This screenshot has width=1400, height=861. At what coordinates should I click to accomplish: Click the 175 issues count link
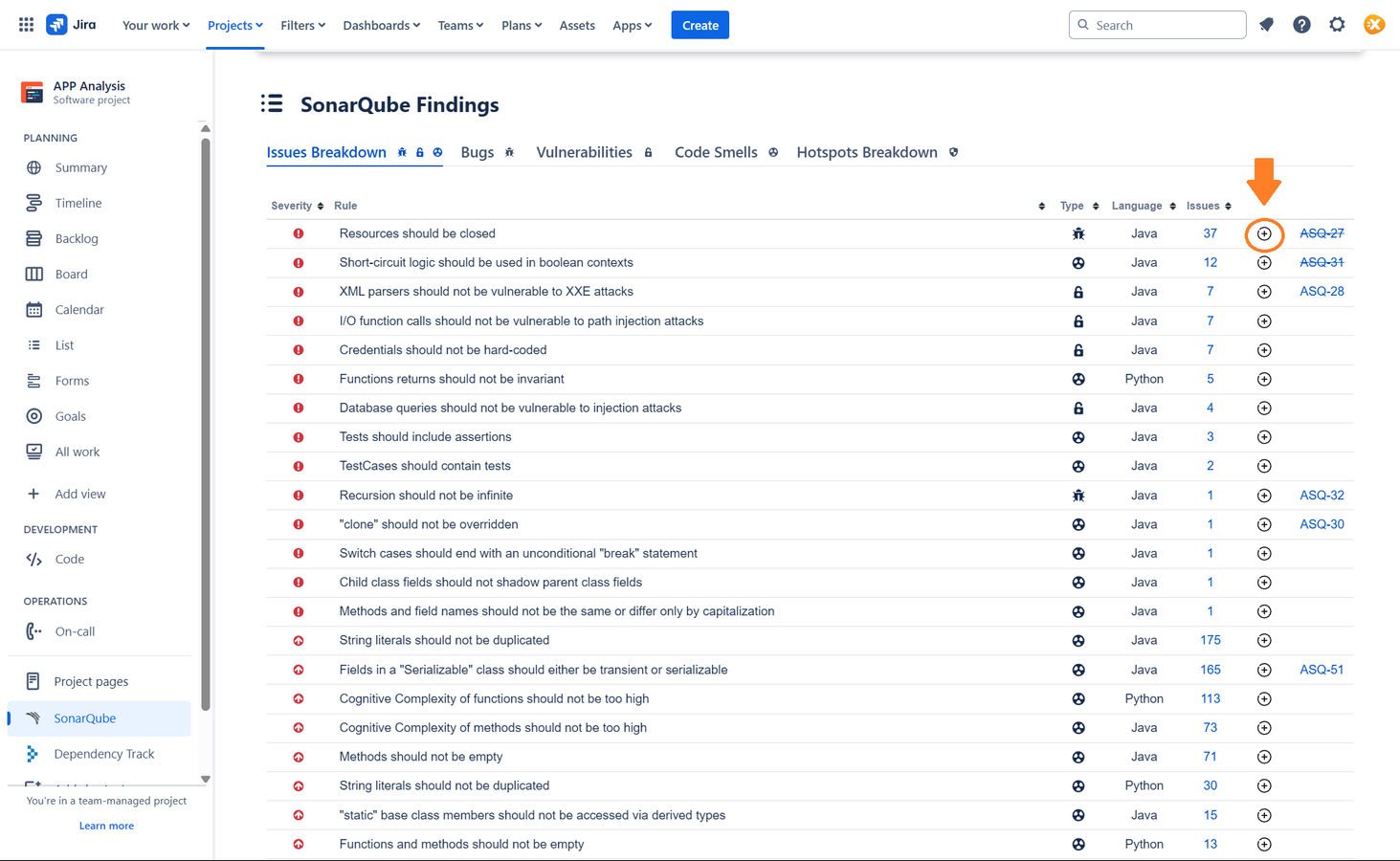[x=1211, y=641]
